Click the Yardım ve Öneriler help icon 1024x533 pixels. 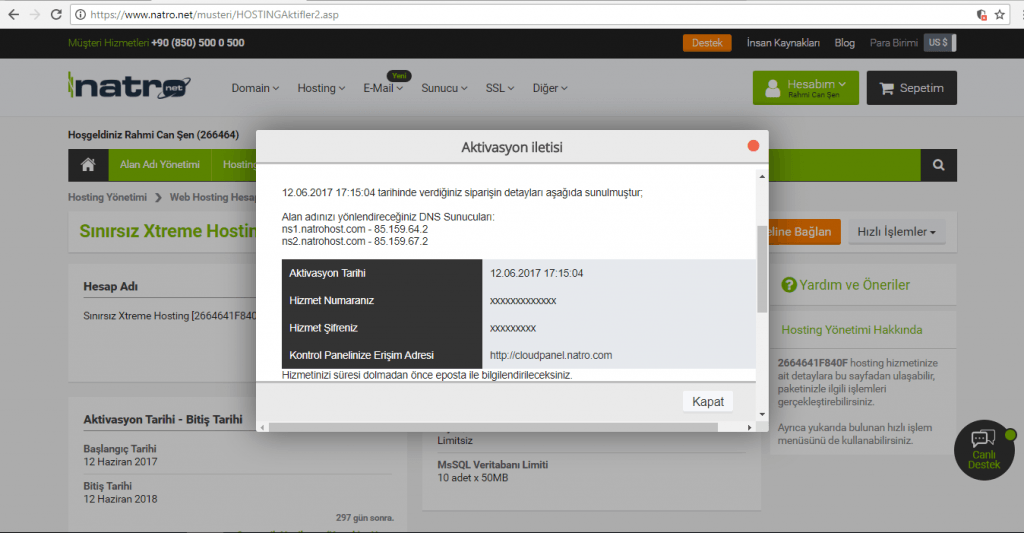click(x=789, y=285)
